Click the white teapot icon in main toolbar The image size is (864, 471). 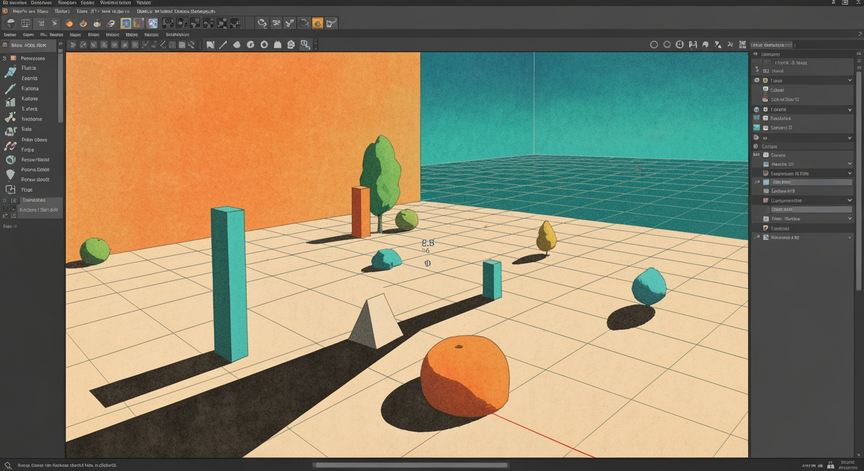point(97,23)
